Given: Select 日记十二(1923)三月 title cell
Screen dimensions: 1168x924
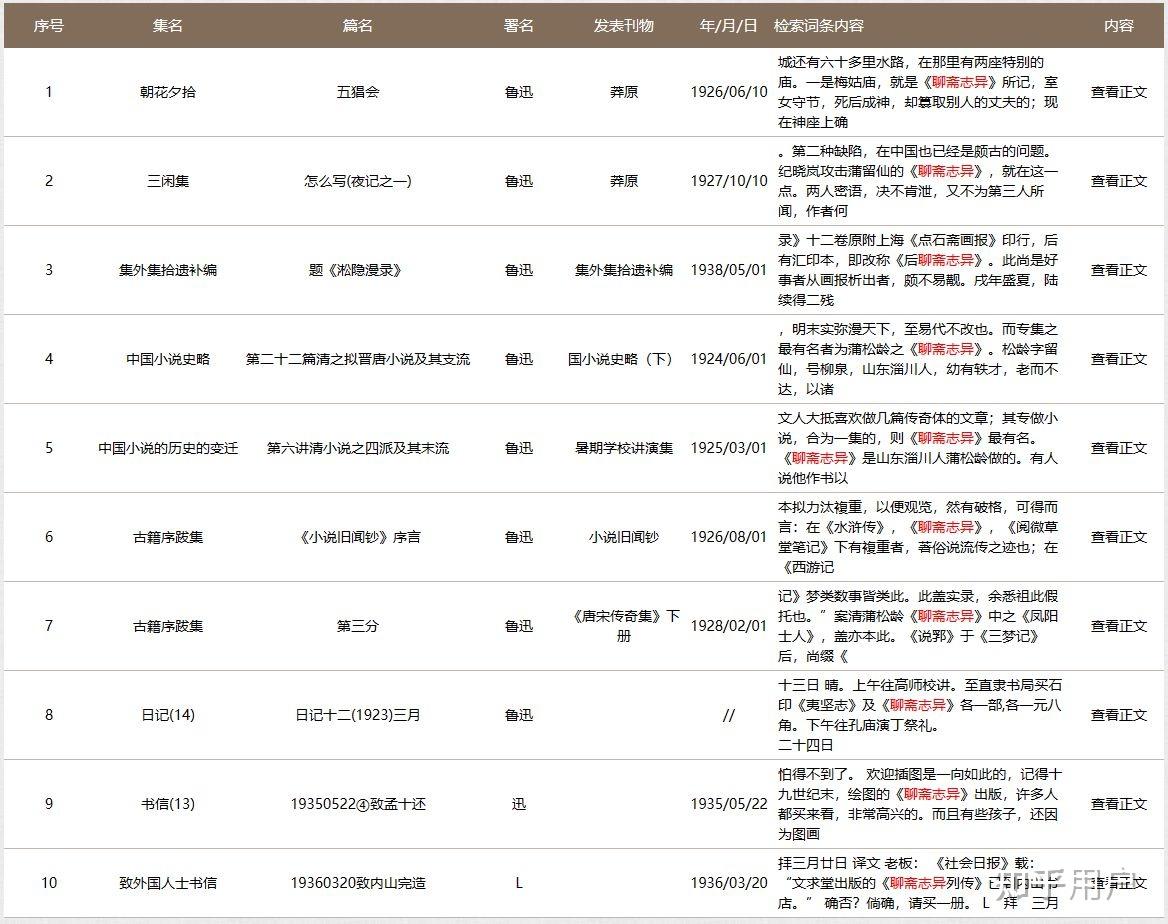Looking at the screenshot, I should coord(358,715).
